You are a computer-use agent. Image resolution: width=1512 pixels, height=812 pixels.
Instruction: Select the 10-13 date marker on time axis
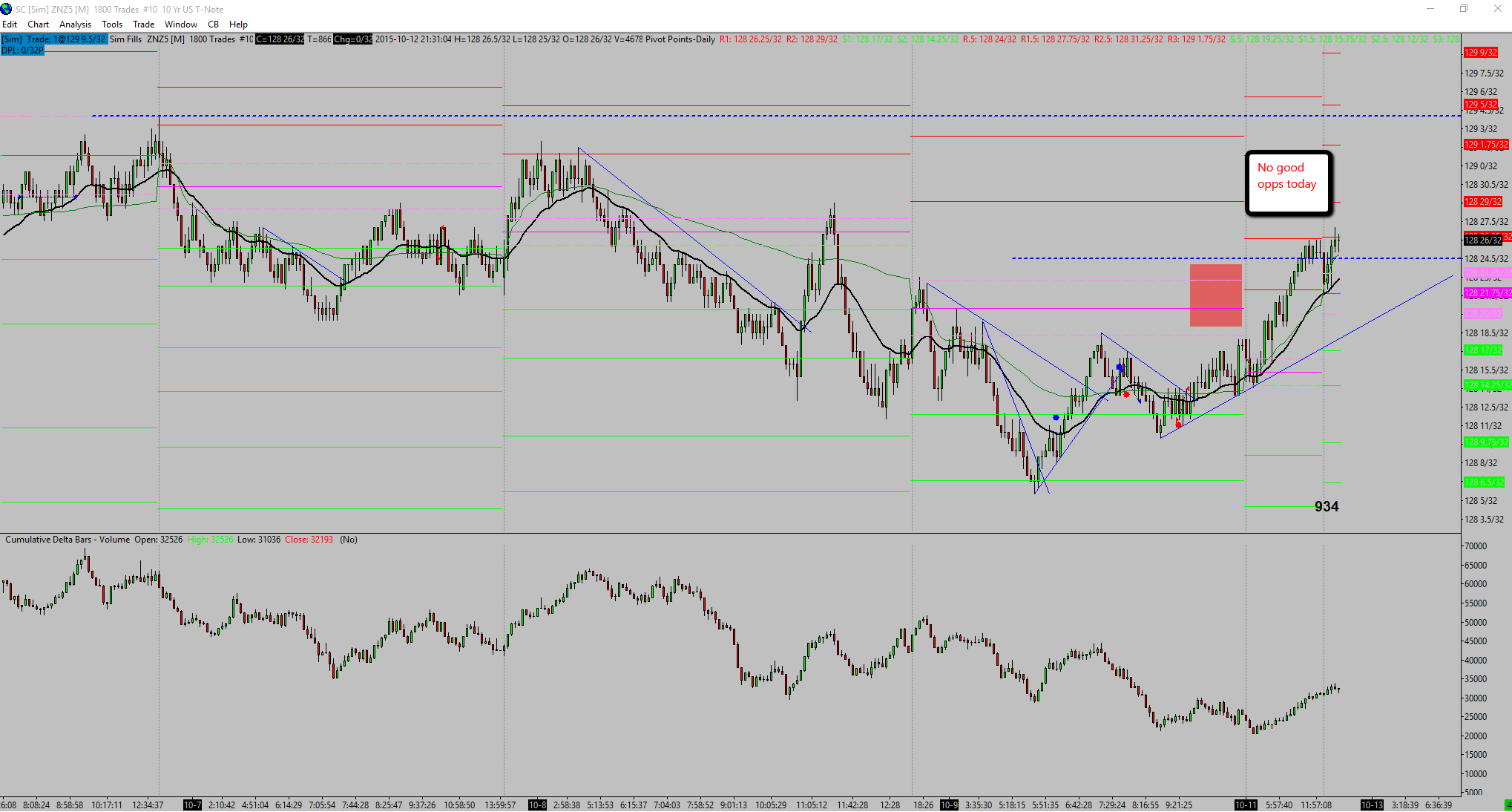coord(1372,805)
